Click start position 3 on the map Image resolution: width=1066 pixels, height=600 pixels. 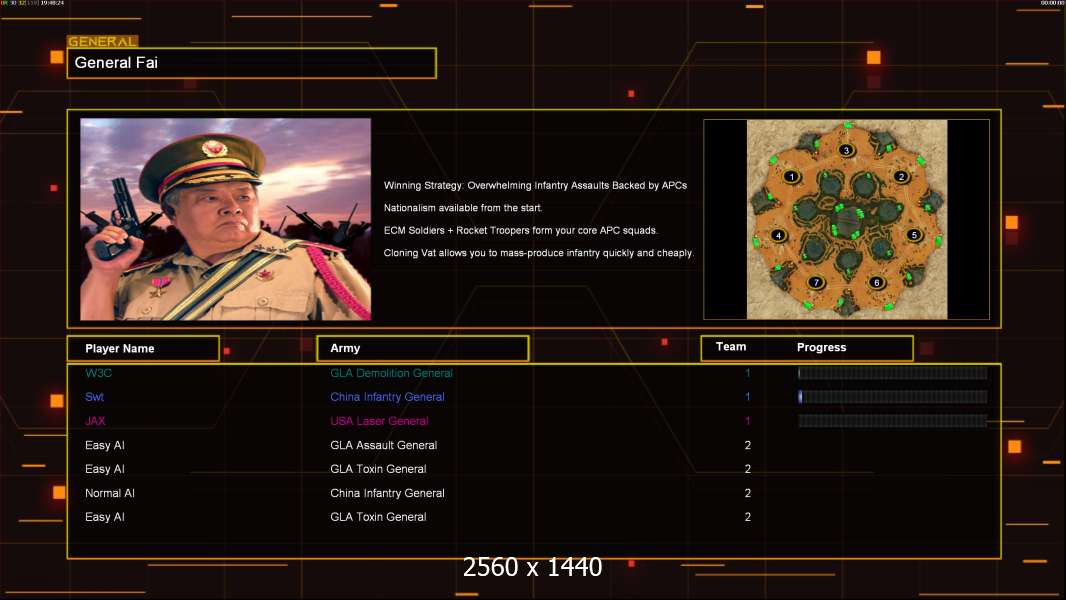click(846, 150)
